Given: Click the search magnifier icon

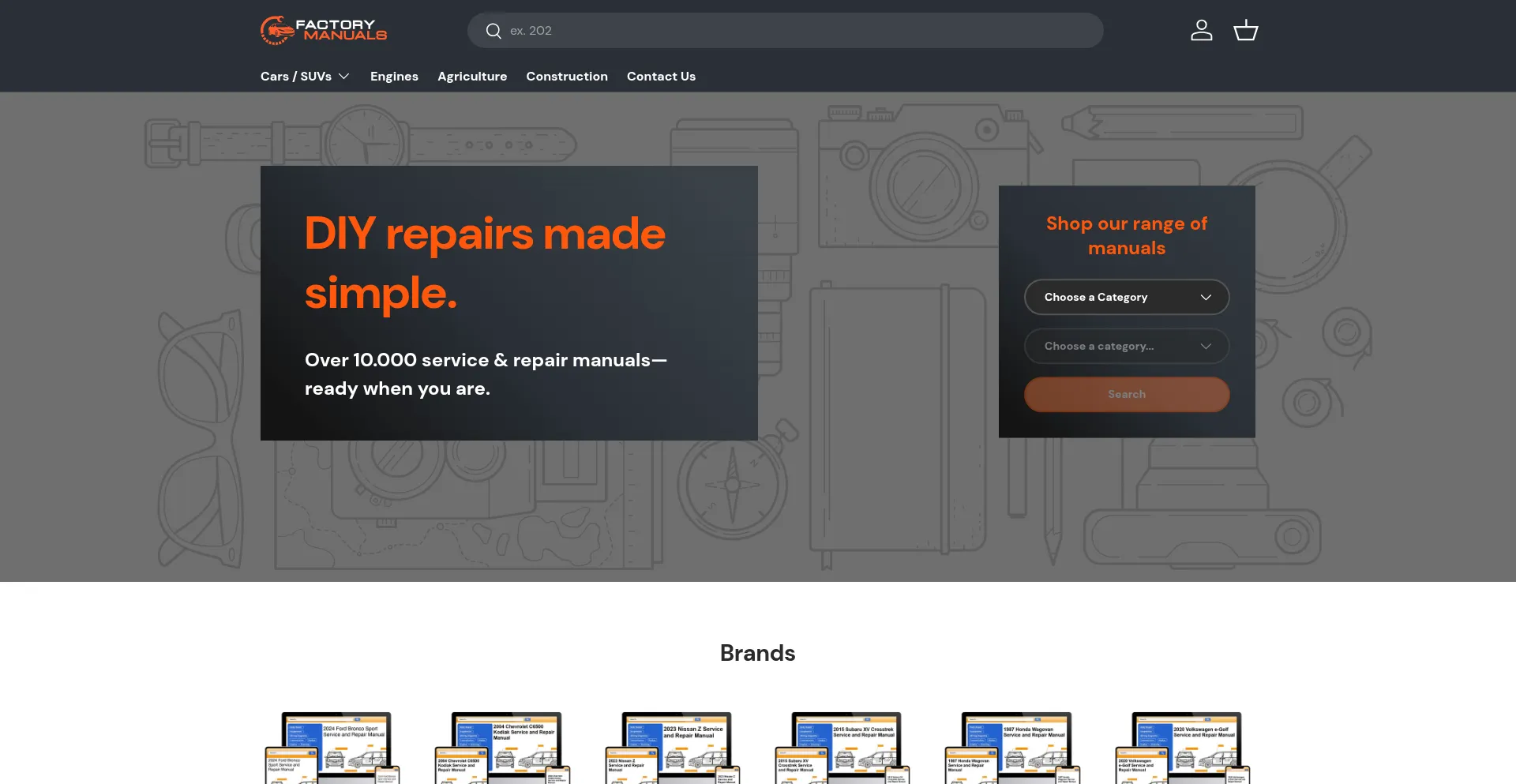Looking at the screenshot, I should coord(493,31).
